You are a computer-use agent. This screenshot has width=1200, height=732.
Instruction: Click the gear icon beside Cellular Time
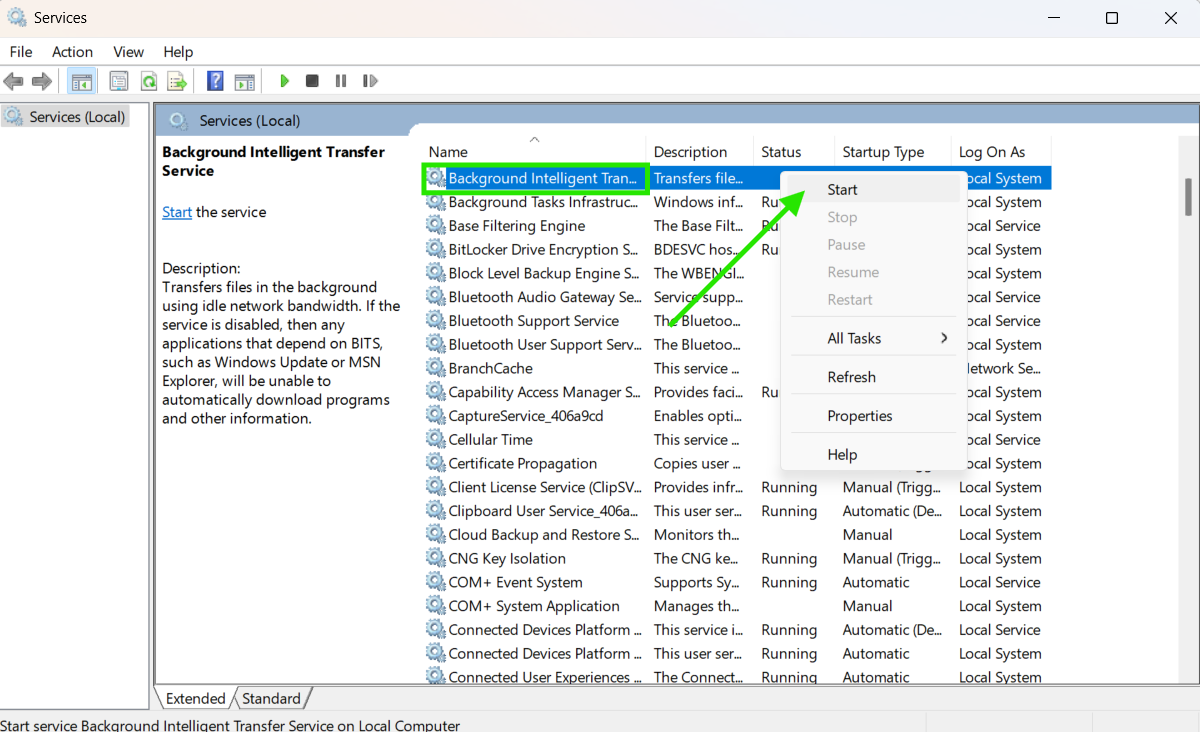(435, 440)
